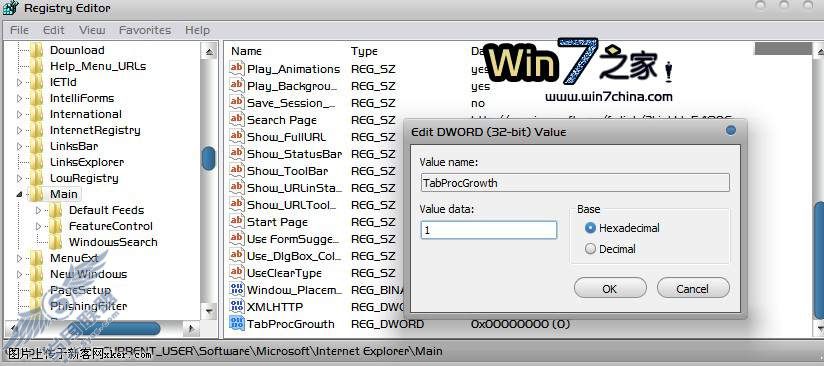This screenshot has height=366, width=824.
Task: Collapse the Main registry key
Action: coord(19,194)
